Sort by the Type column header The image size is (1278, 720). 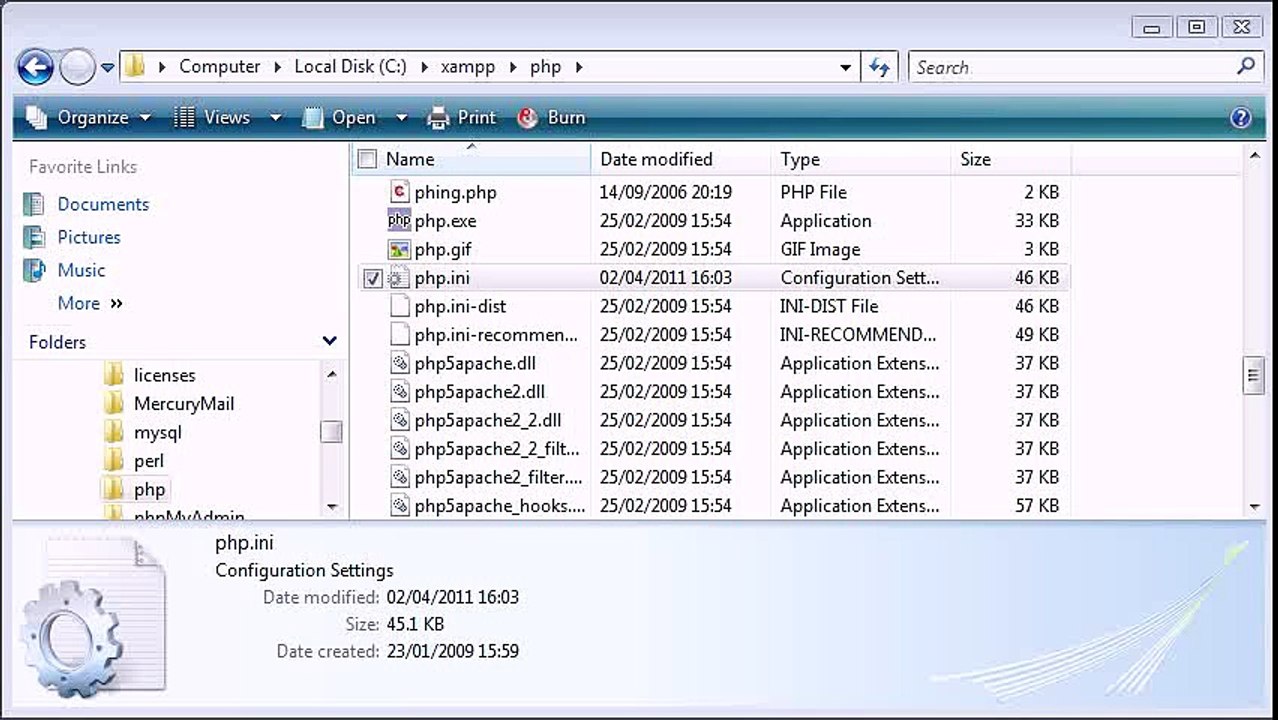[x=800, y=159]
